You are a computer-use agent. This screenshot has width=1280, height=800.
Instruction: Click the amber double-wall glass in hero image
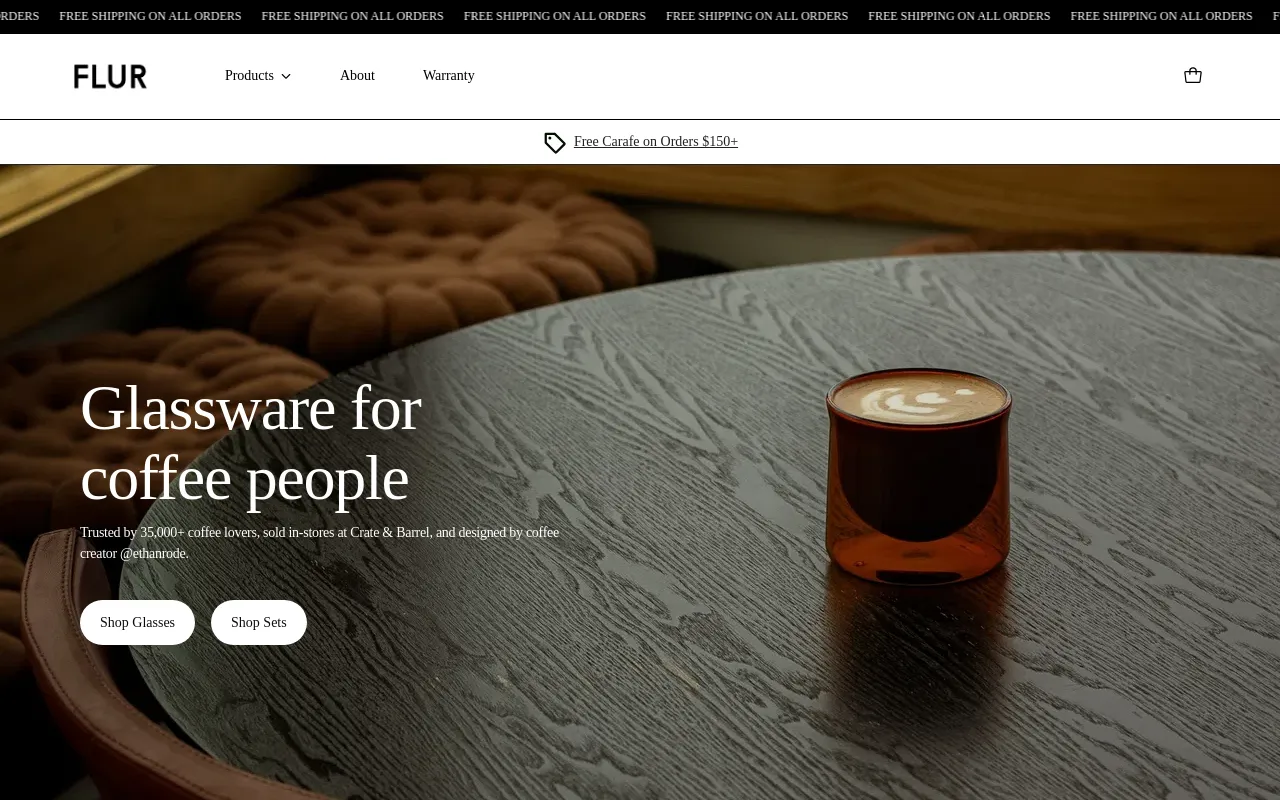[918, 478]
